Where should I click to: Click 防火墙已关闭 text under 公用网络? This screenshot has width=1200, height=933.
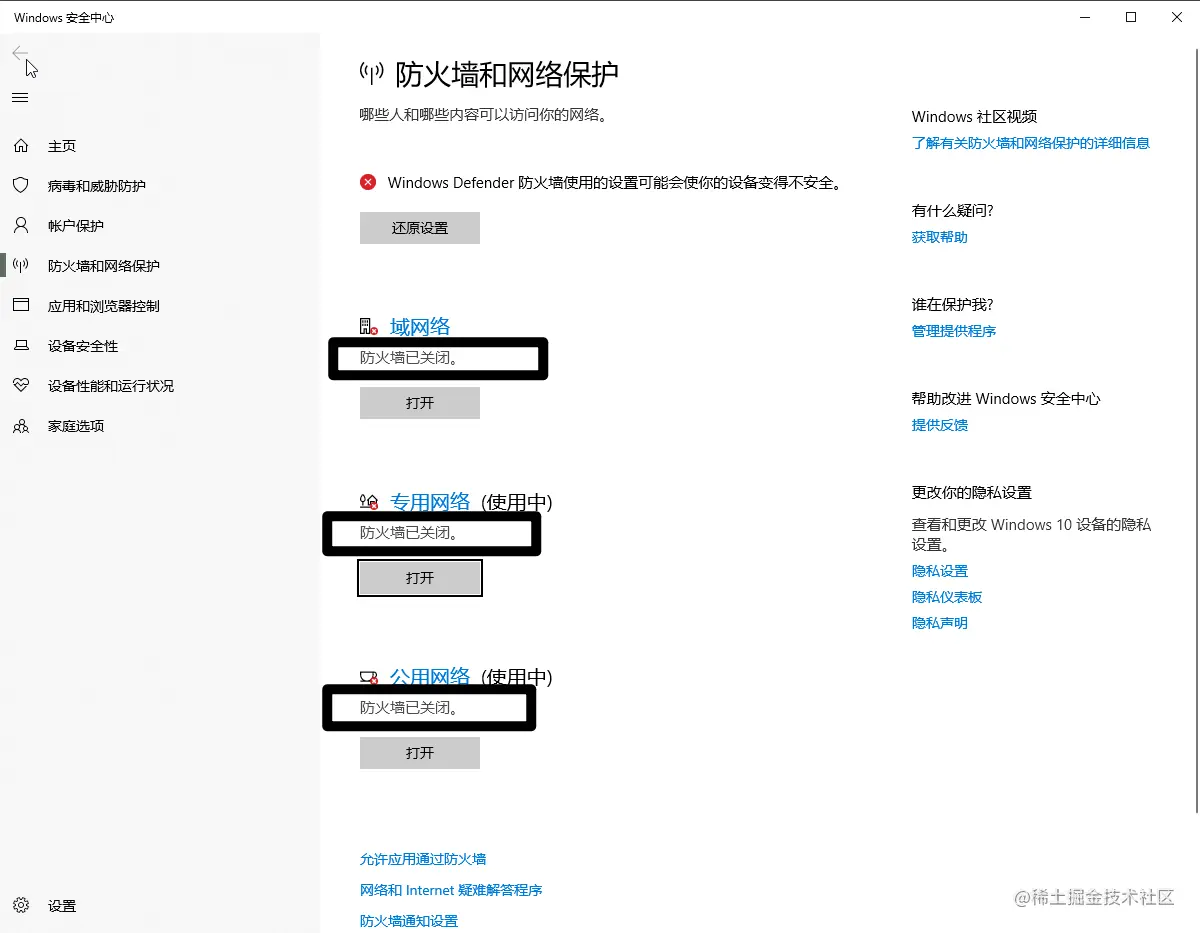tap(409, 708)
